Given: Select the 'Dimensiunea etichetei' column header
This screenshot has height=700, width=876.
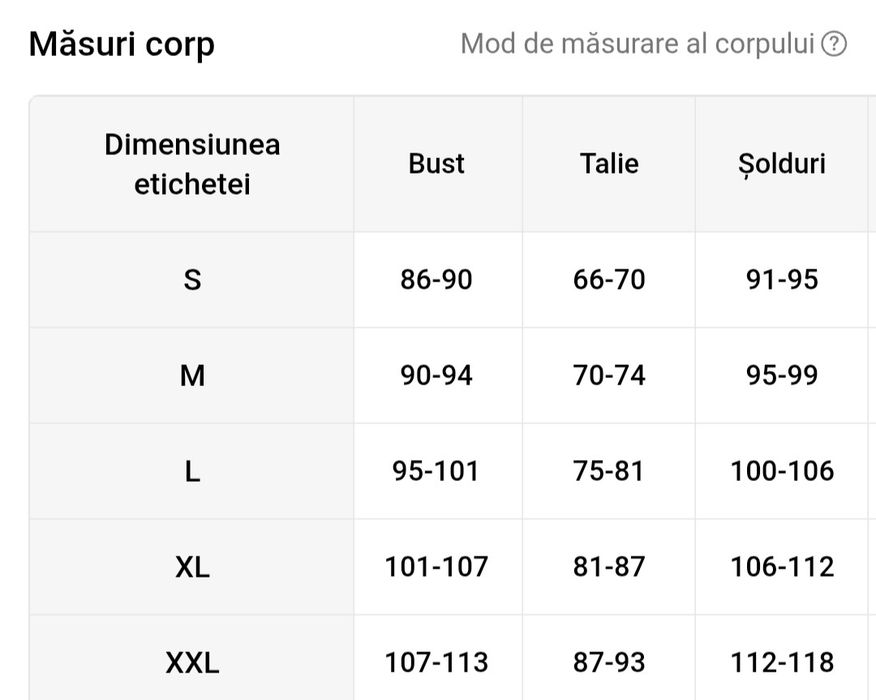Looking at the screenshot, I should [192, 164].
